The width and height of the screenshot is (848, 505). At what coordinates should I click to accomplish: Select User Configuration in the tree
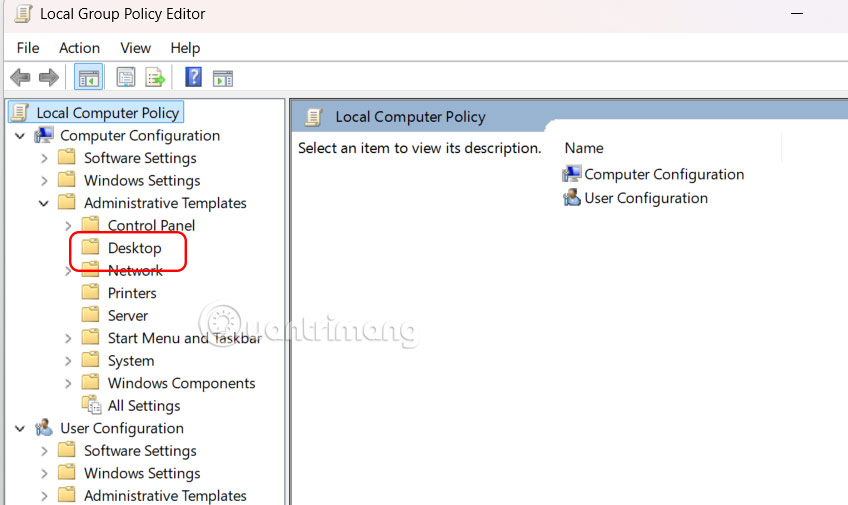pyautogui.click(x=122, y=428)
